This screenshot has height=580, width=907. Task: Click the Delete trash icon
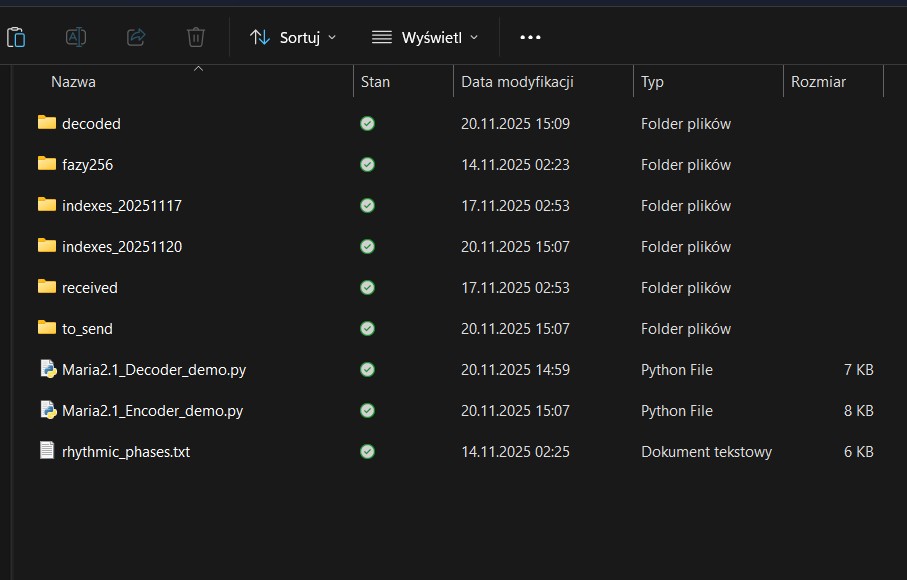tap(196, 37)
